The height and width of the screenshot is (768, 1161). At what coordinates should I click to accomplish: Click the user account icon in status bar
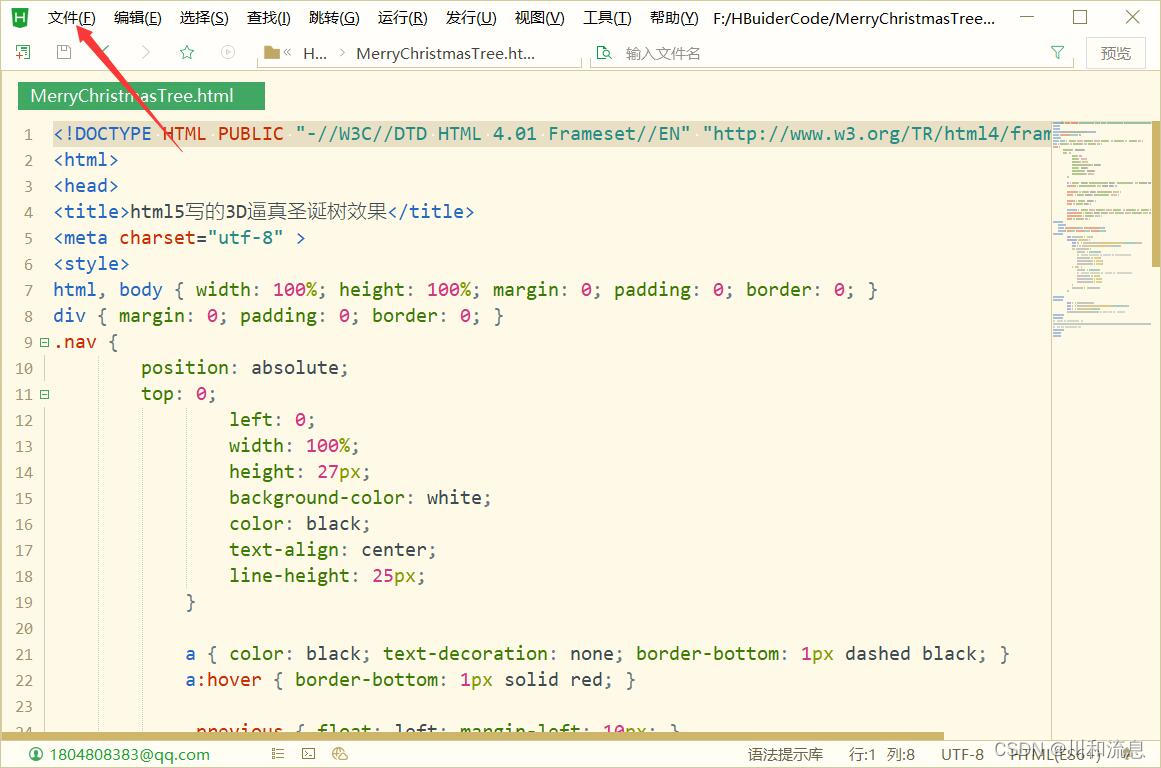36,754
